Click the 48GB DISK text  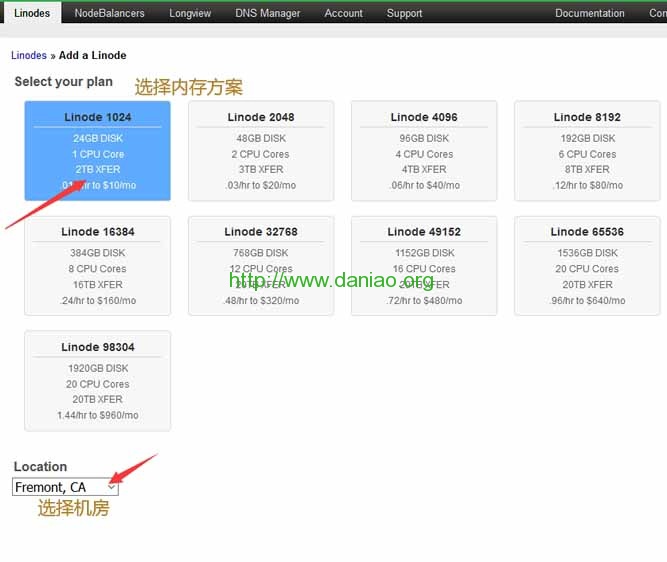click(x=261, y=138)
